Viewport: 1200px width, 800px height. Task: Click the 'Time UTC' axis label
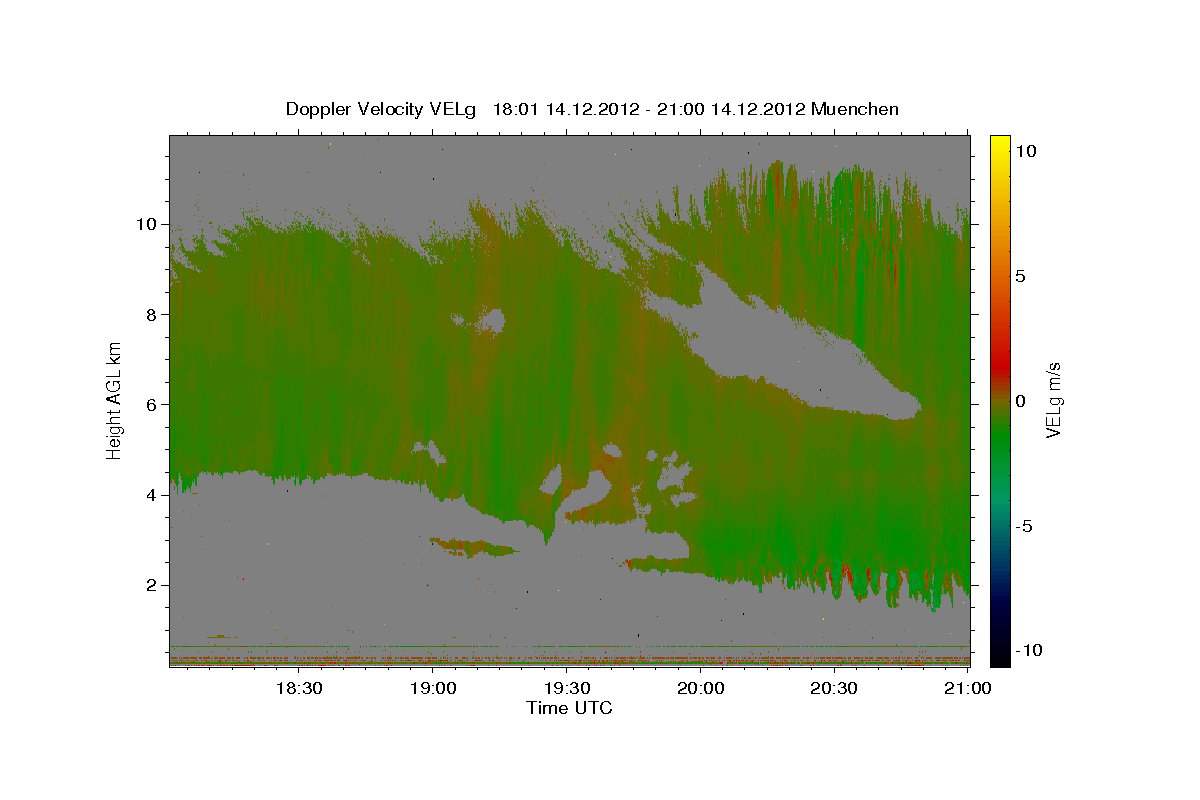pos(569,708)
